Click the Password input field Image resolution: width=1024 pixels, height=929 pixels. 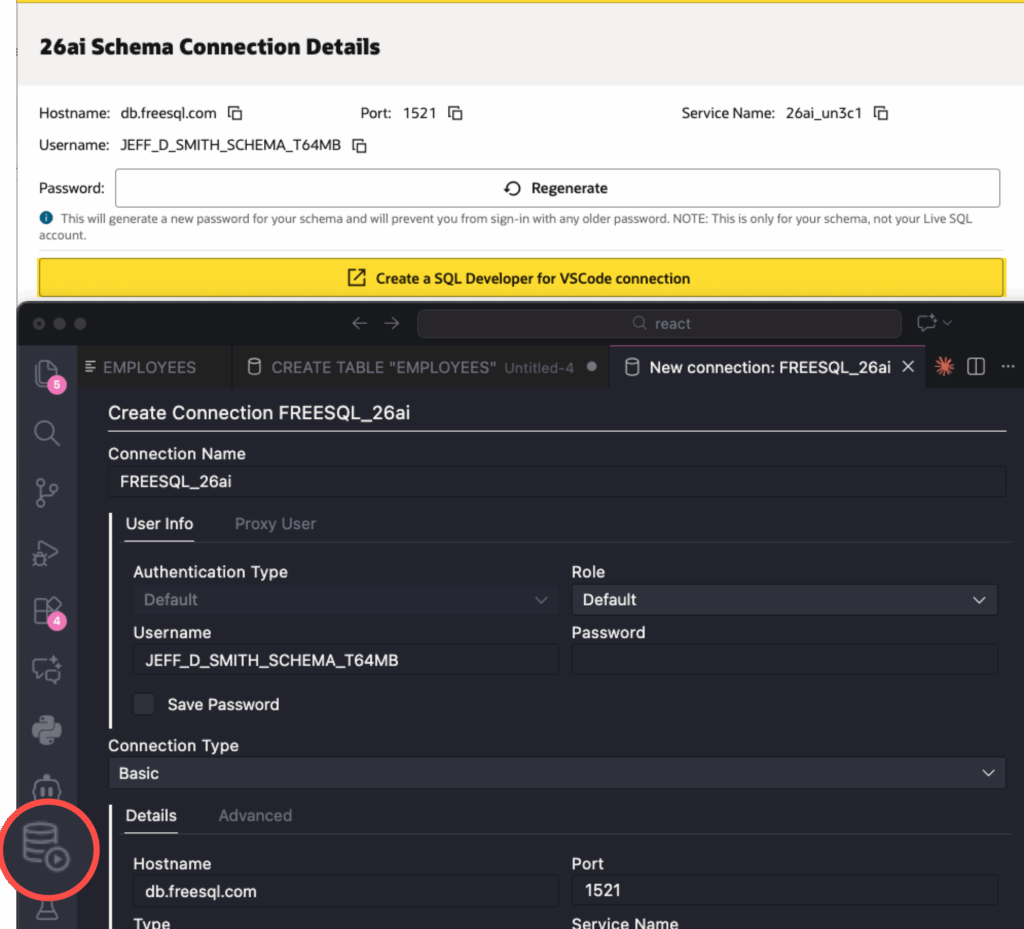pyautogui.click(x=784, y=660)
